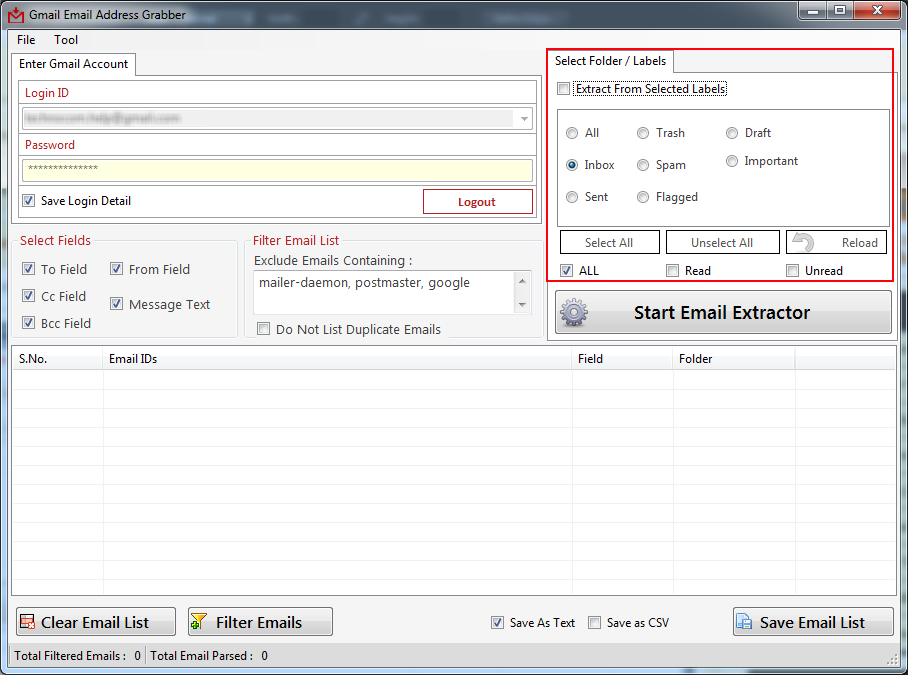The width and height of the screenshot is (908, 675).
Task: Toggle the Save As Text checkbox
Action: click(497, 622)
